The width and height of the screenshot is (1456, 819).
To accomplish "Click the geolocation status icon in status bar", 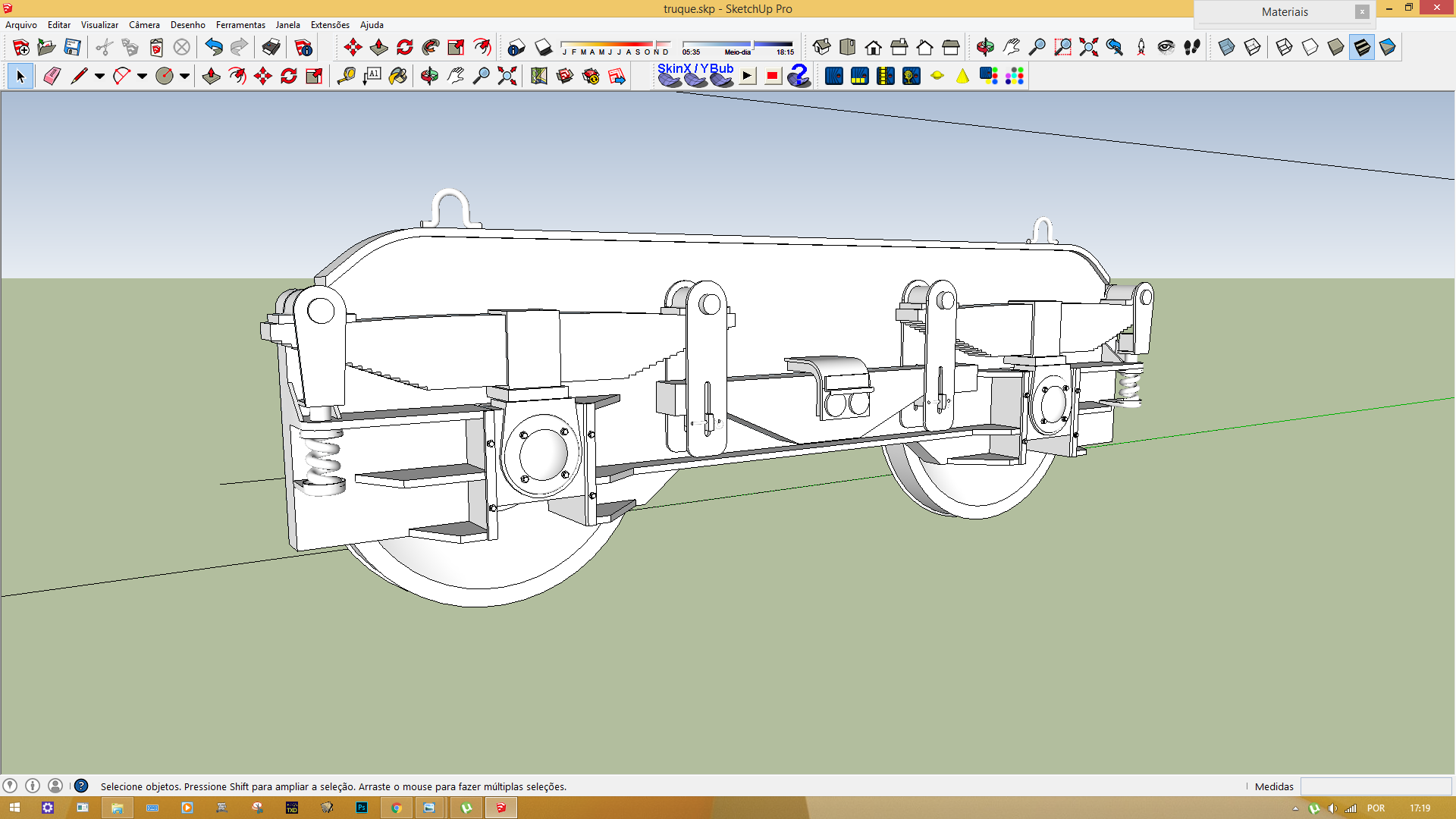I will tap(10, 786).
